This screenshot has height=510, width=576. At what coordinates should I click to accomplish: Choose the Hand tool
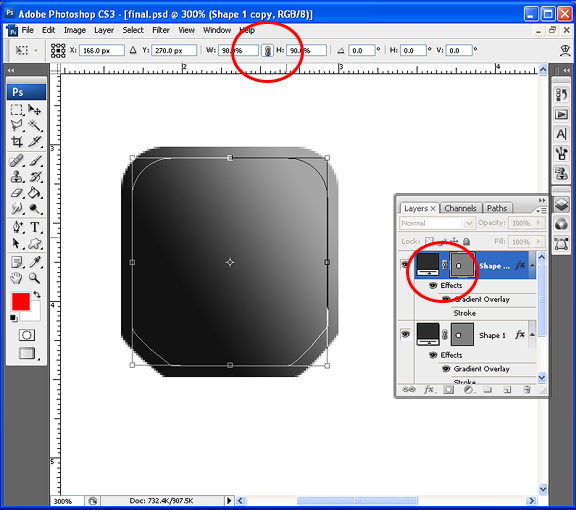pos(16,278)
